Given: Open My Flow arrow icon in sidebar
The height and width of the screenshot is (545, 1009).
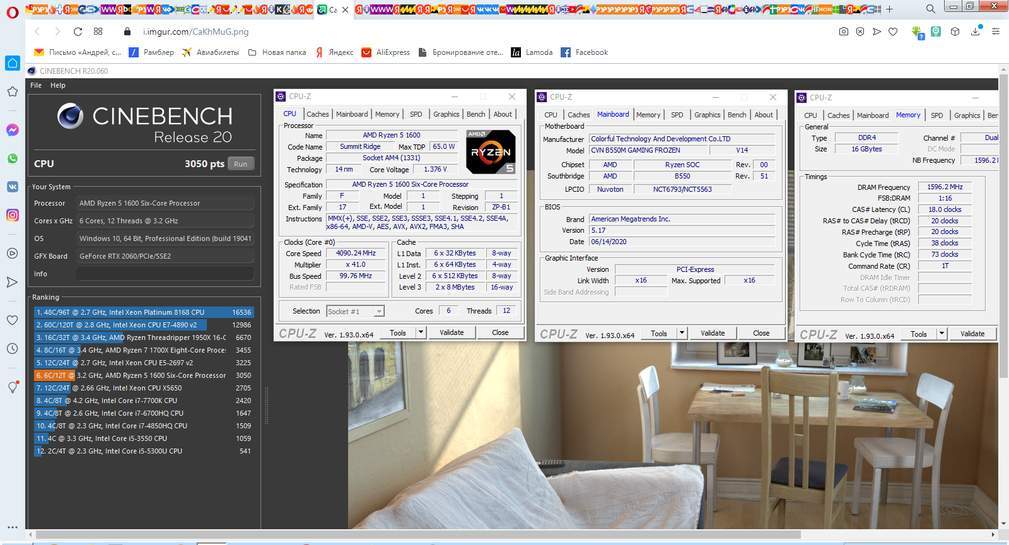Looking at the screenshot, I should click(12, 282).
